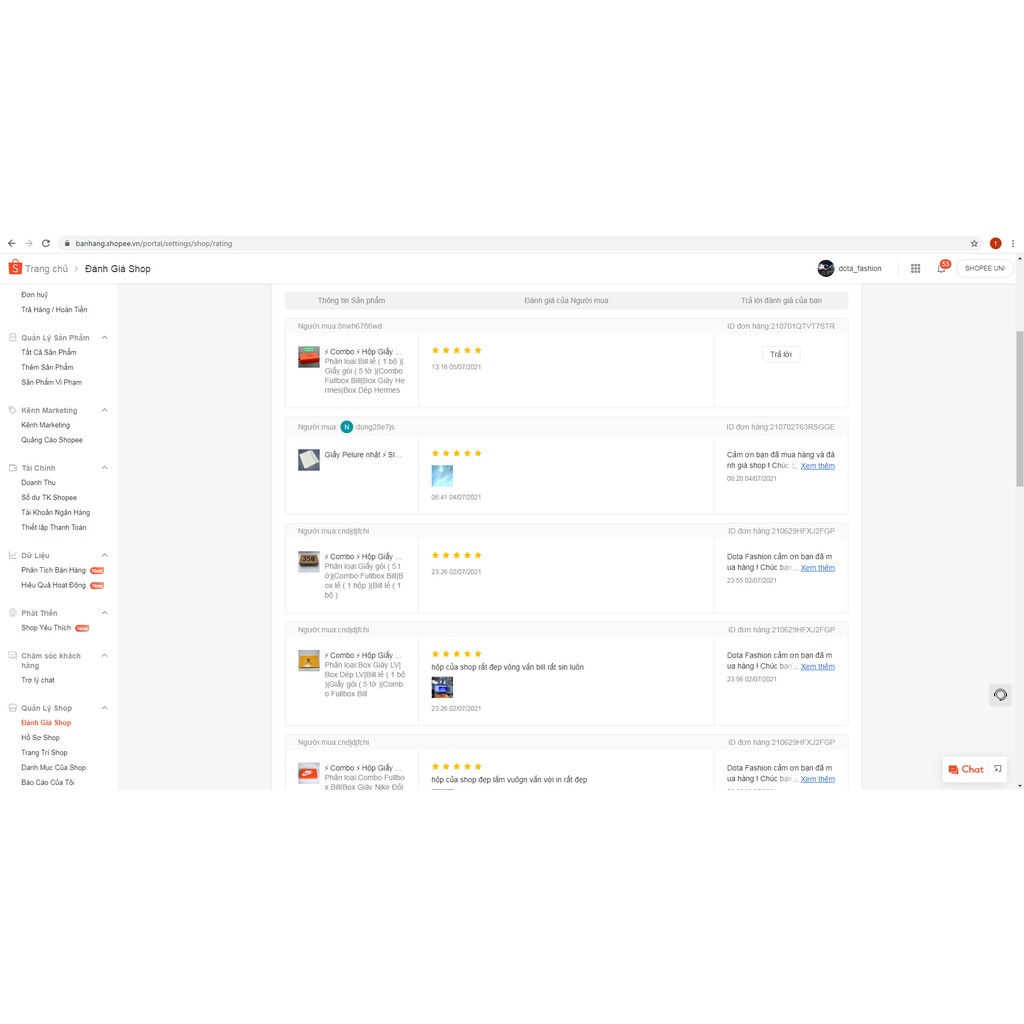Screen dimensions: 1024x1024
Task: Collapse the Quản Lý Sản Phẩm section
Action: (105, 338)
